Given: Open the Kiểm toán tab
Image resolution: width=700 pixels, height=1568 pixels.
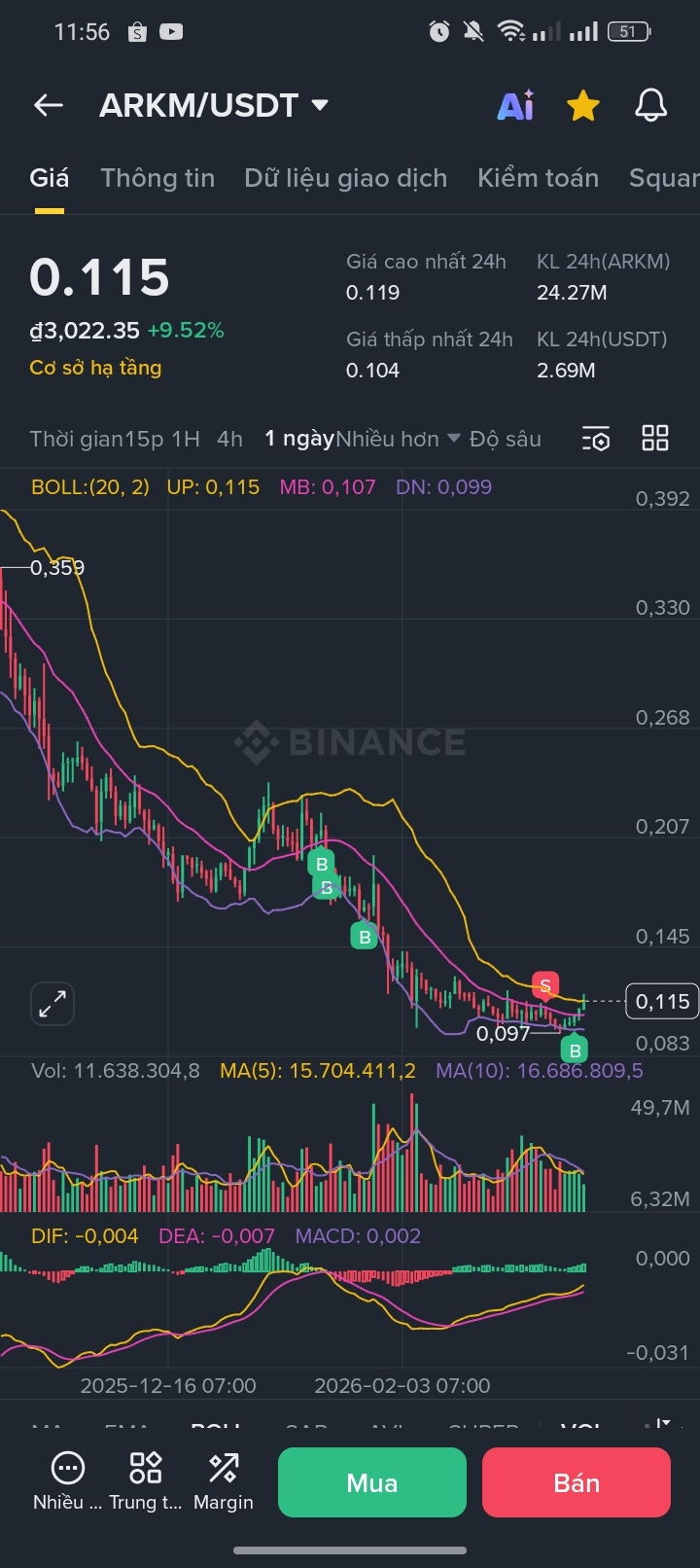Looking at the screenshot, I should pyautogui.click(x=538, y=178).
